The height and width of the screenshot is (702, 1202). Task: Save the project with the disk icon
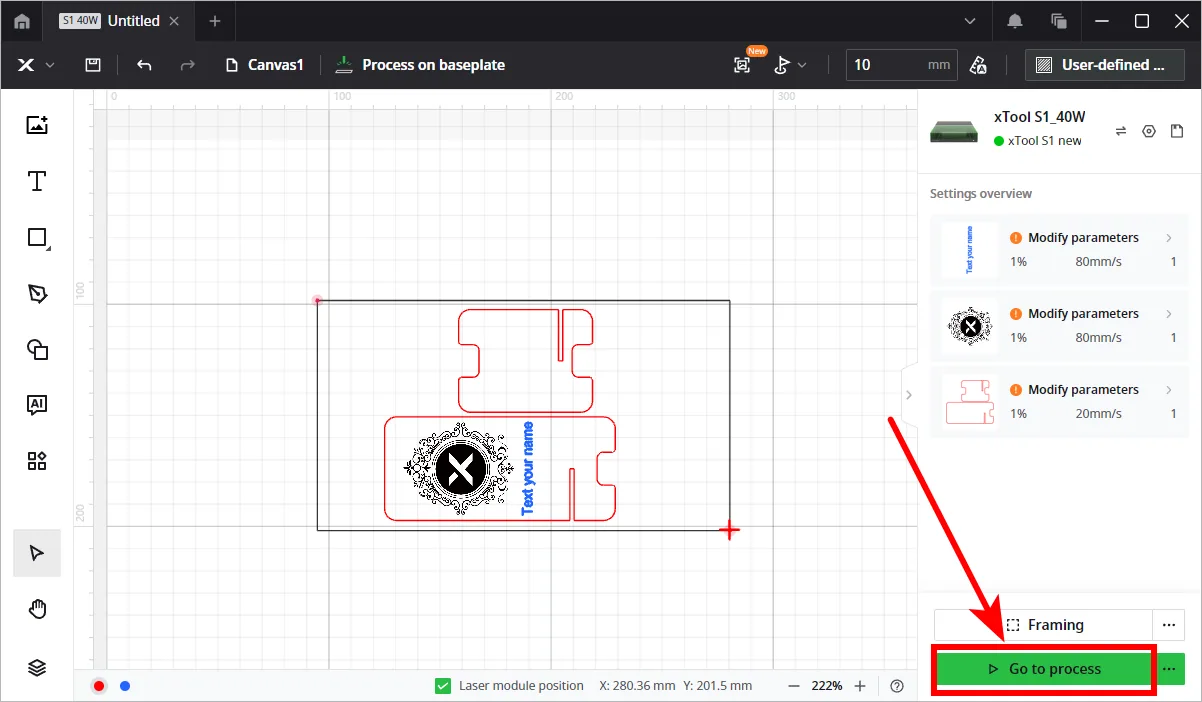click(93, 65)
